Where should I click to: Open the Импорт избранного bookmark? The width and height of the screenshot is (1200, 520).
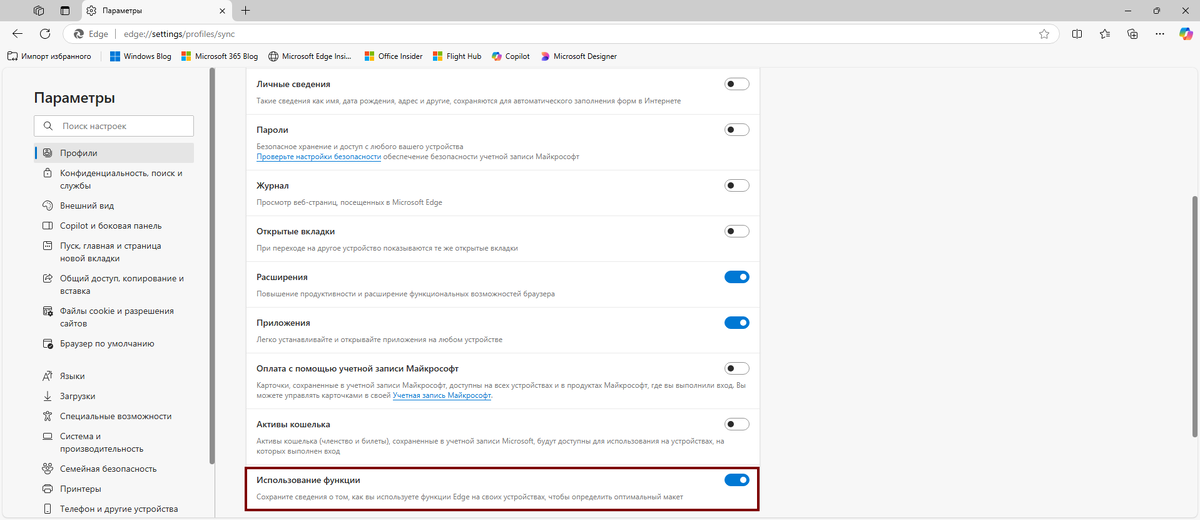point(49,56)
